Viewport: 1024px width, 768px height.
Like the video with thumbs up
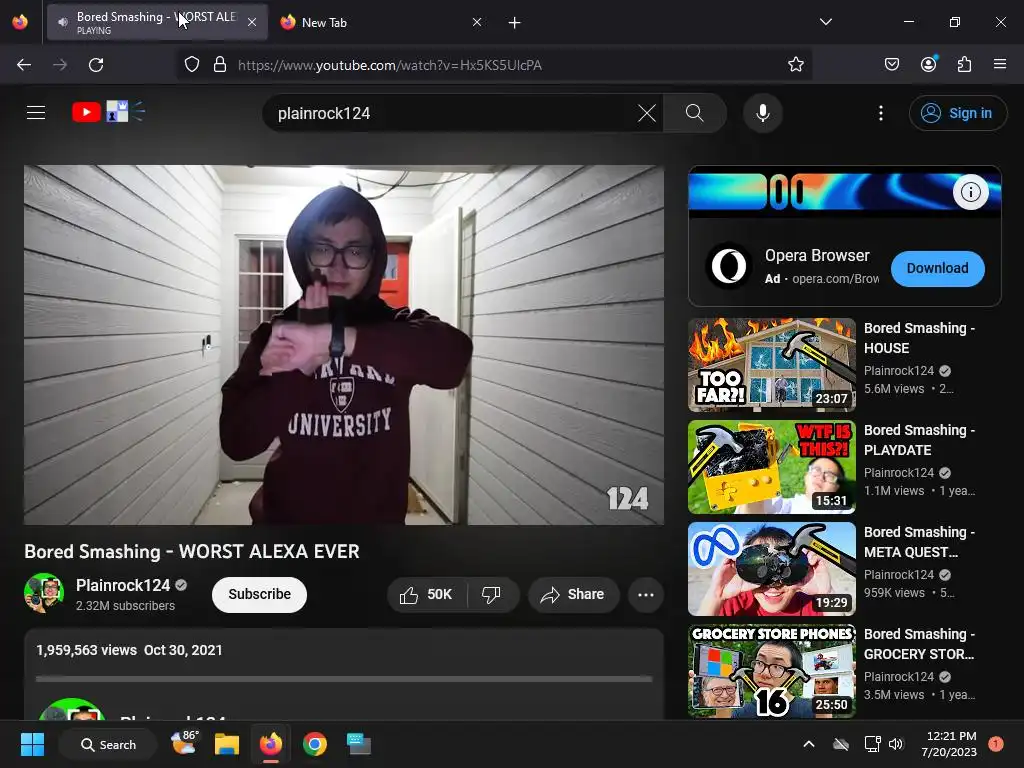(426, 594)
